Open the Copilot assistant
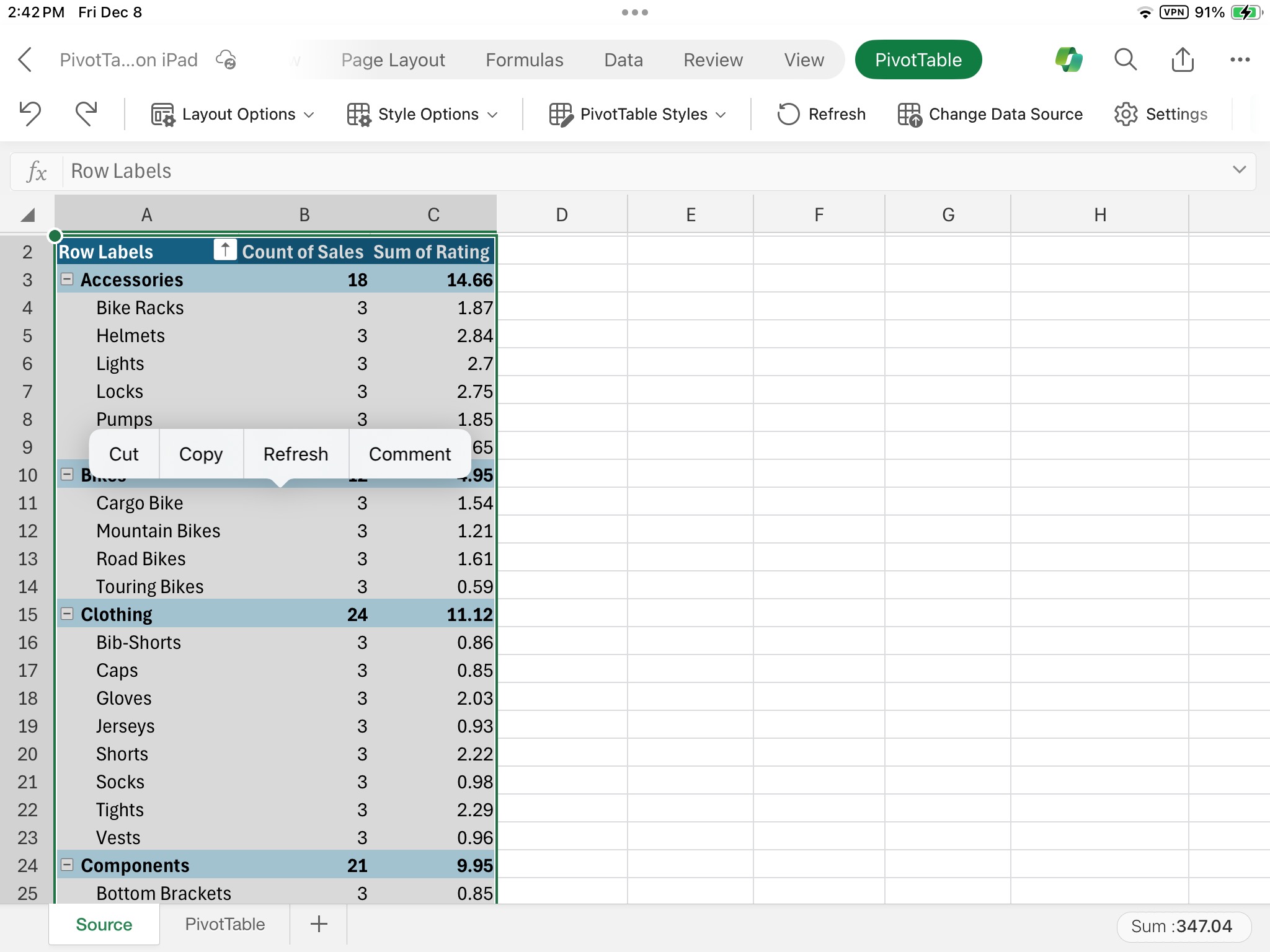 1069,59
